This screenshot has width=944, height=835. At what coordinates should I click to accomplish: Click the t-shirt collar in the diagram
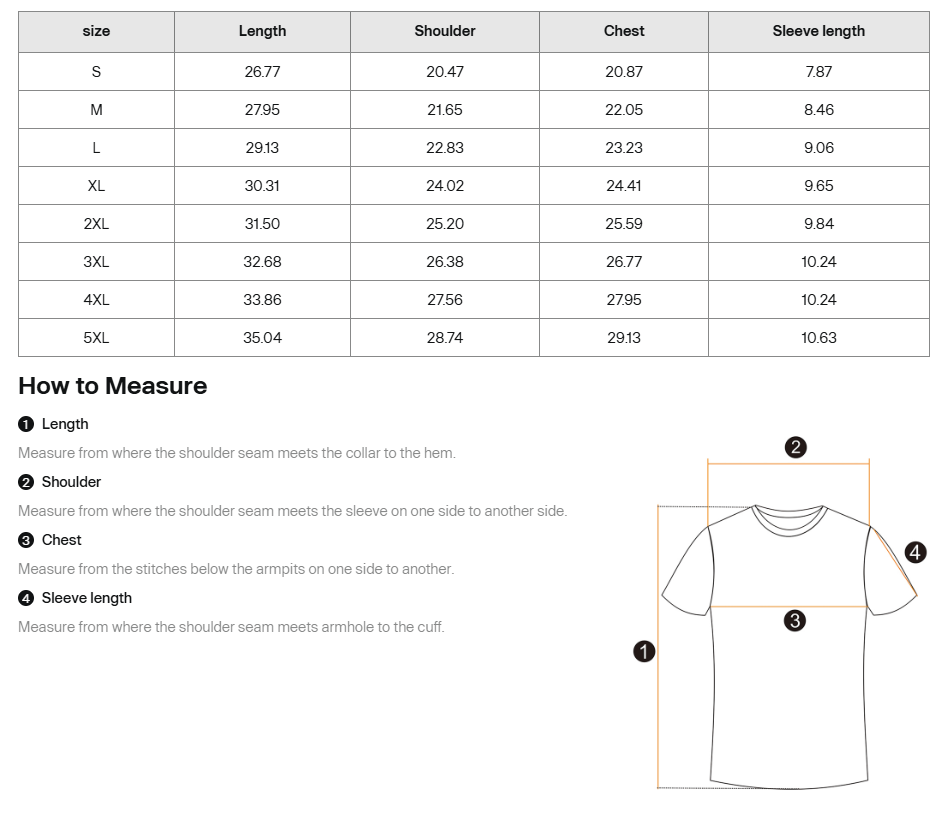(x=789, y=521)
